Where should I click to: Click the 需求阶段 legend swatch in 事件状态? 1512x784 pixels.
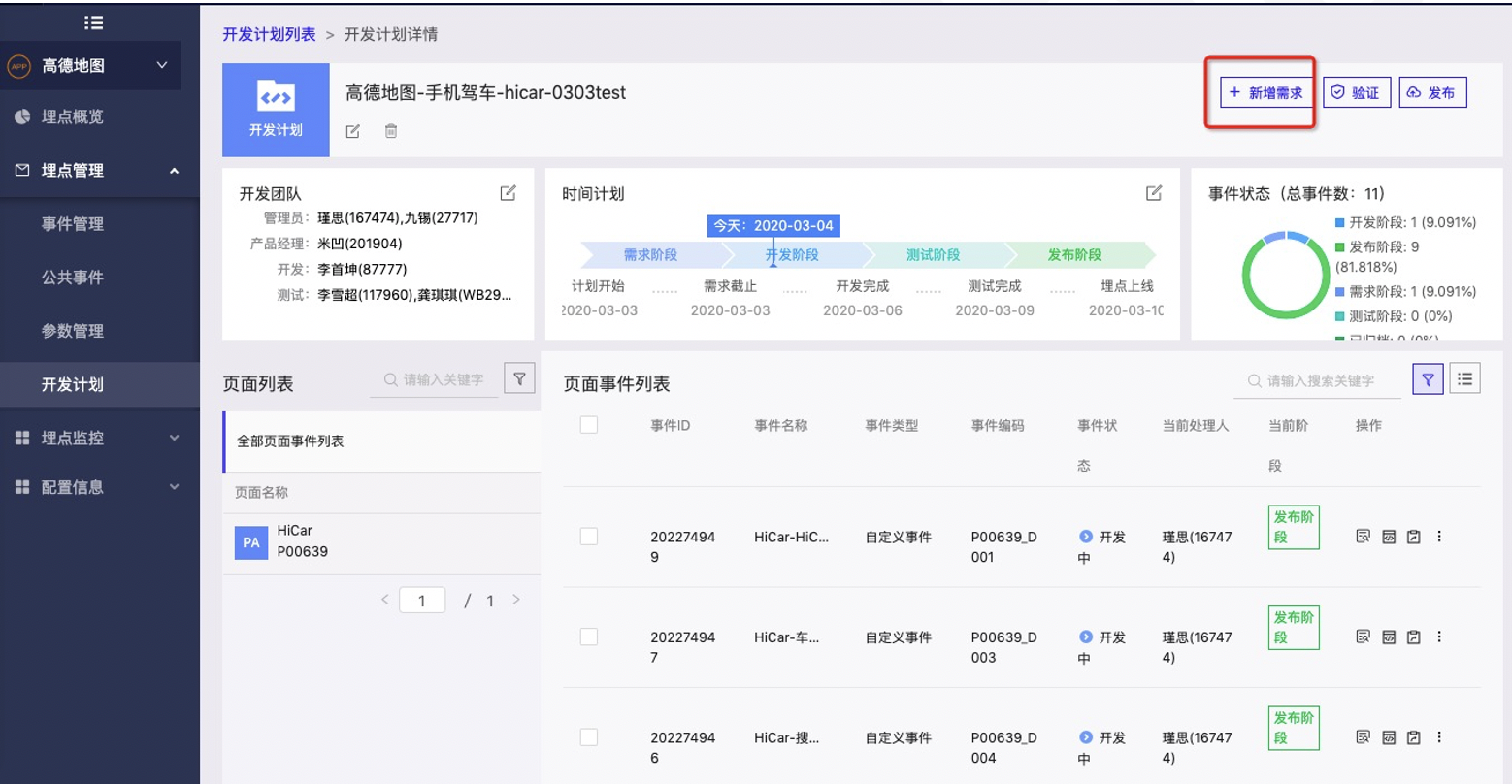[1340, 291]
